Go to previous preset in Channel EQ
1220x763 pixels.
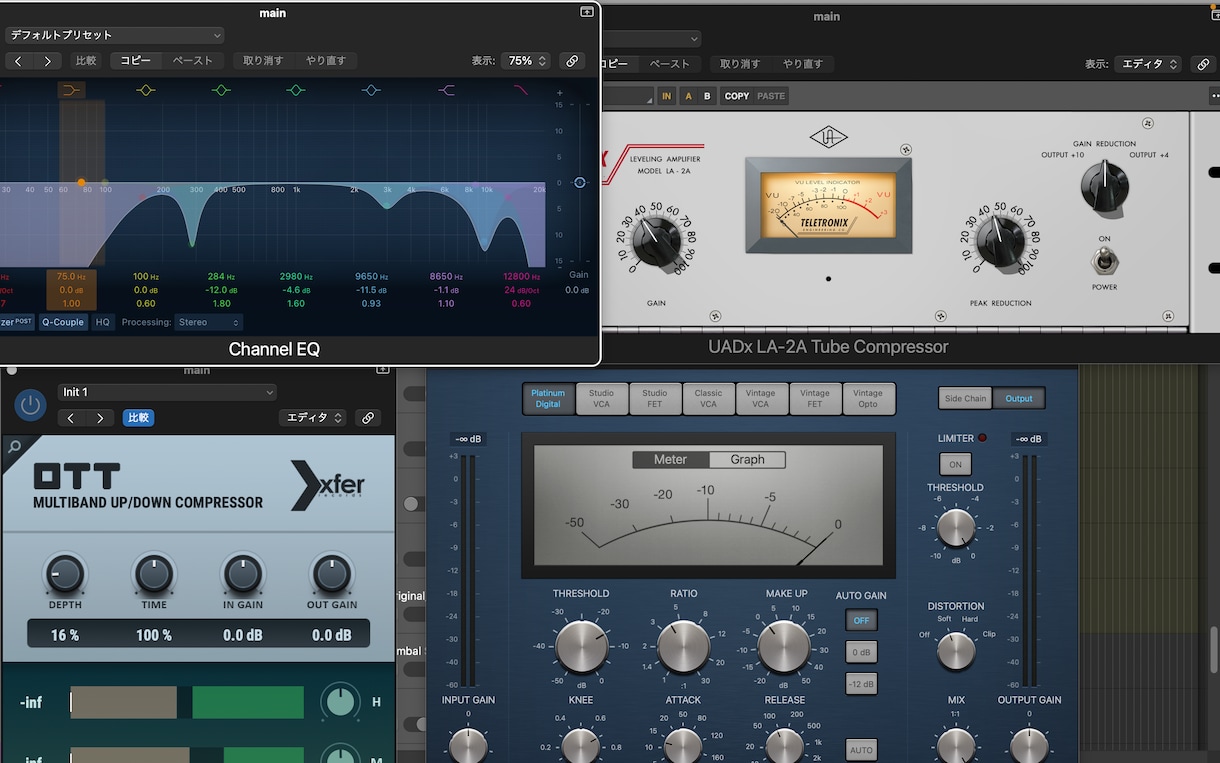coord(19,61)
